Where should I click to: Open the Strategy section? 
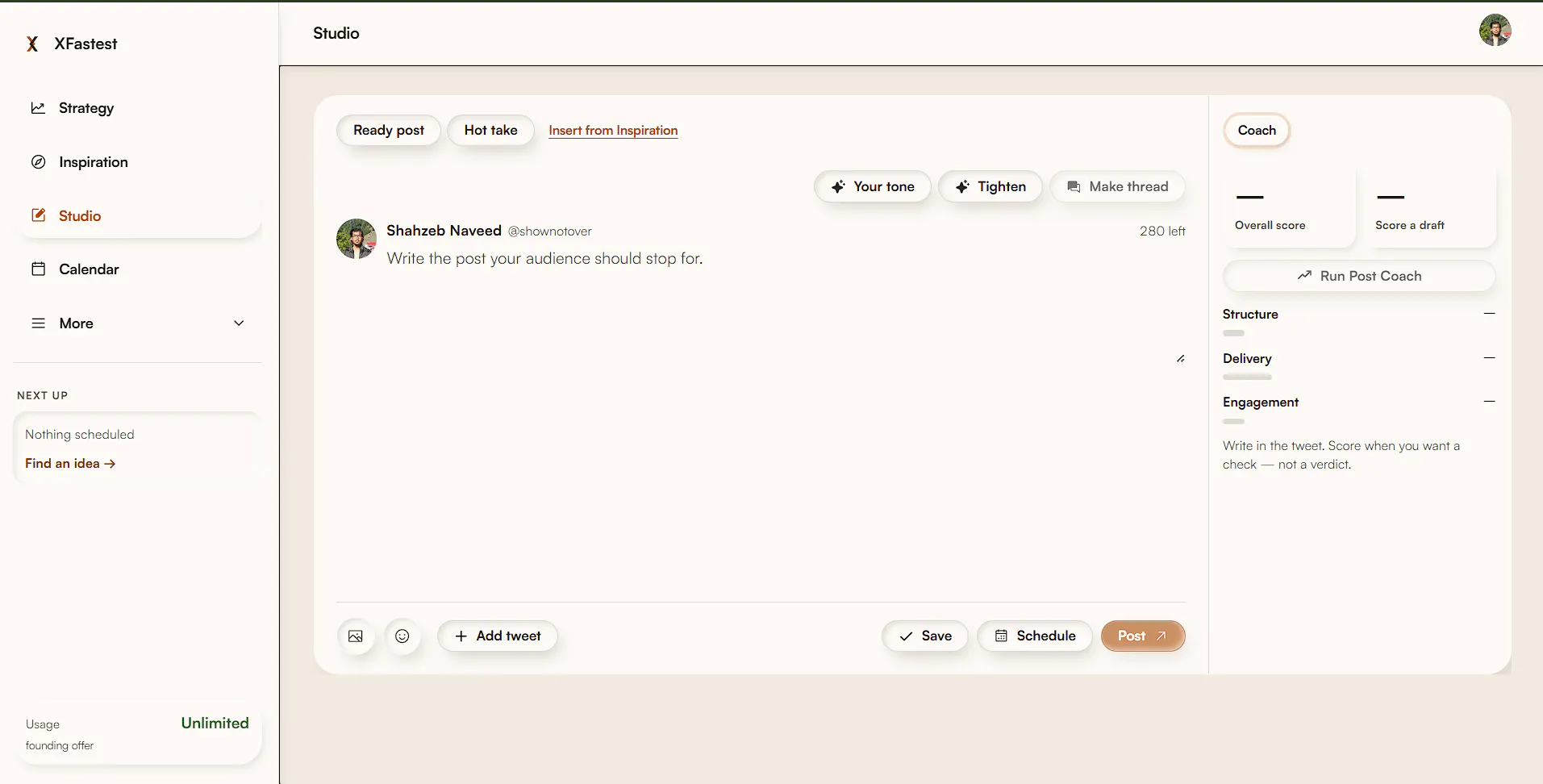point(138,108)
